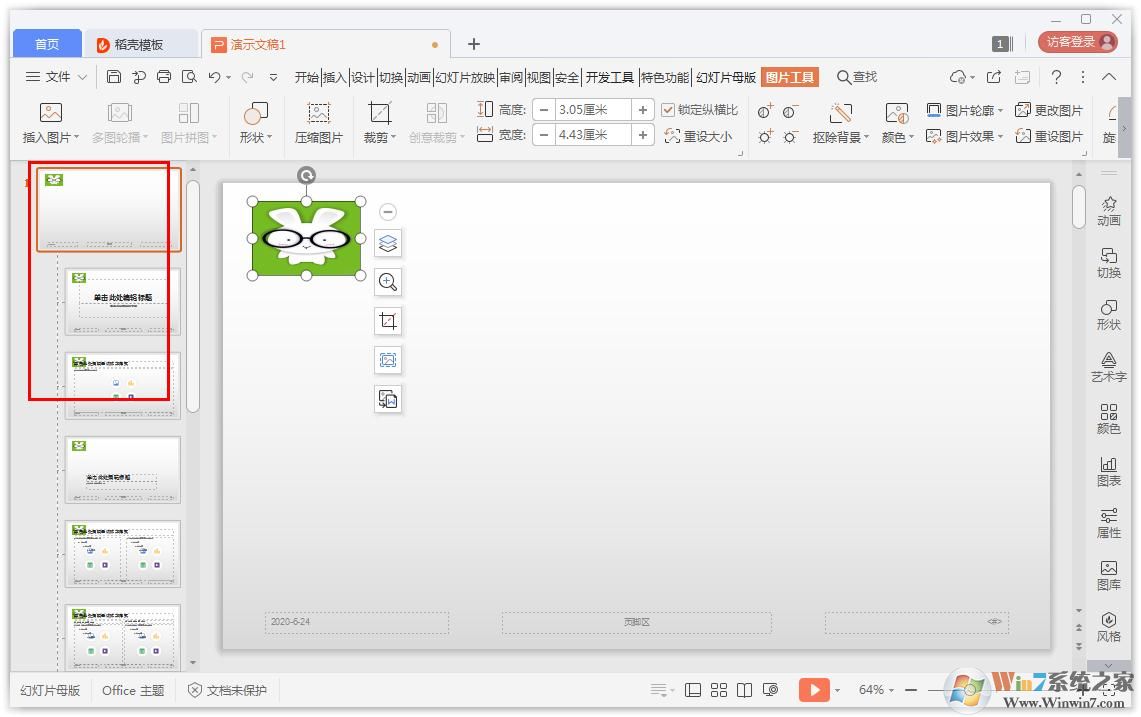Toggle the 锁定纵横比 lock aspect ratio checkbox
This screenshot has height=717, width=1141.
pyautogui.click(x=667, y=110)
